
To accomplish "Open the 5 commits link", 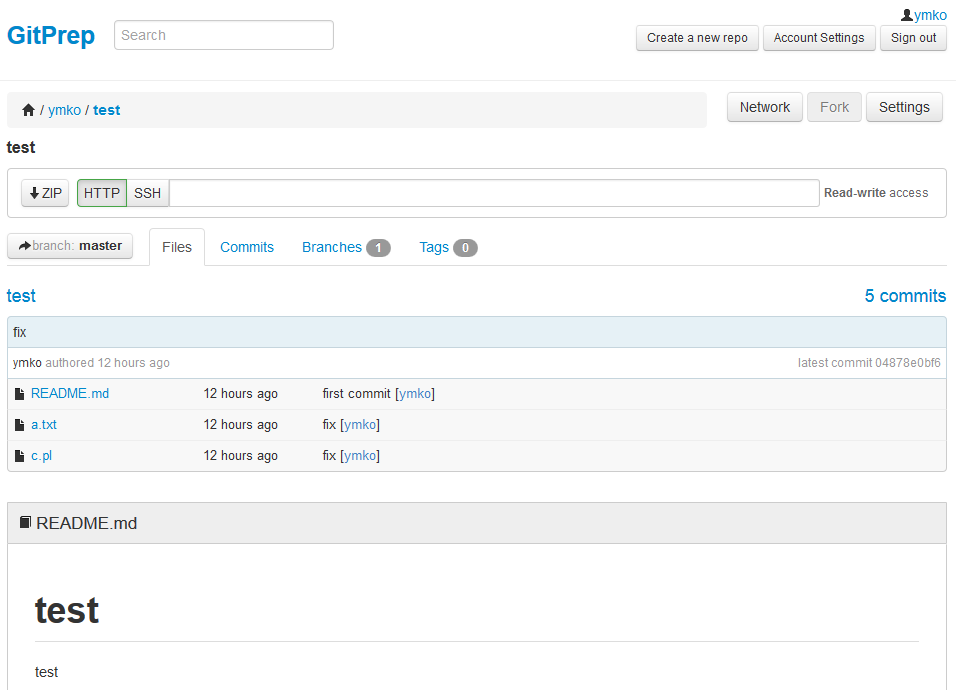I will [x=904, y=295].
